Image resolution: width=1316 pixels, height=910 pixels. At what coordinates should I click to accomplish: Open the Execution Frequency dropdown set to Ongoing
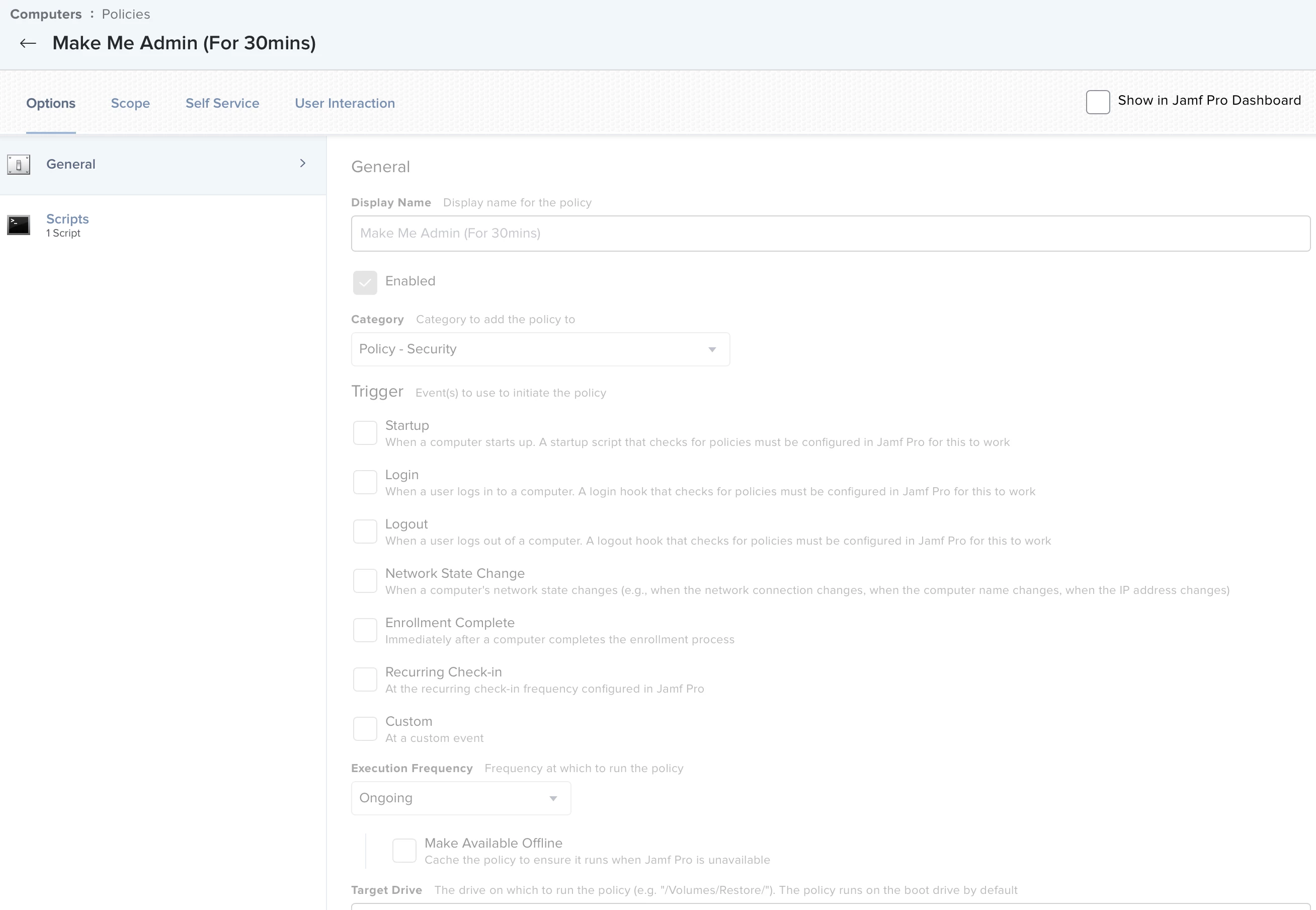click(x=460, y=798)
